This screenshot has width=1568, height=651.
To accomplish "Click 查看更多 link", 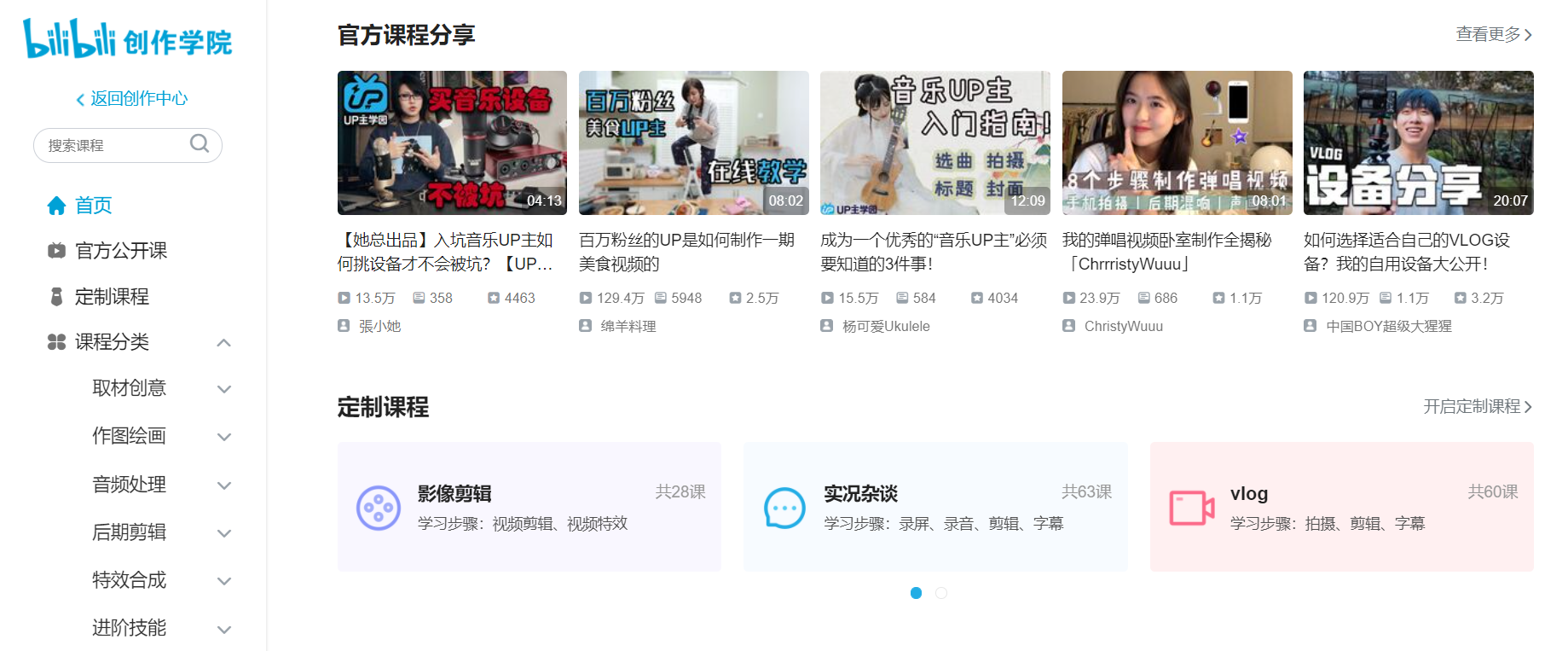I will pos(1494,34).
